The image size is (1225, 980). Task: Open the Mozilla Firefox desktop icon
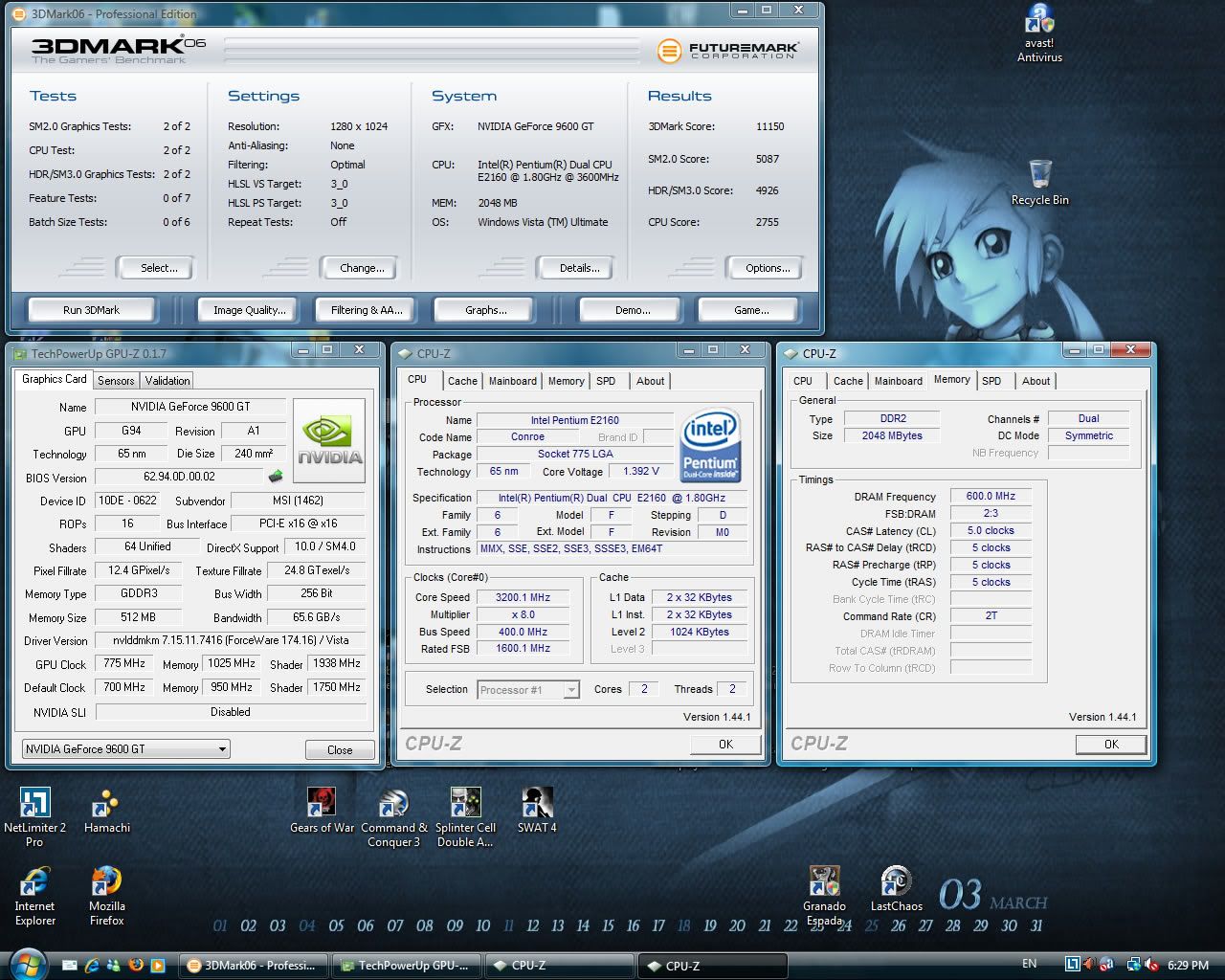tap(106, 881)
